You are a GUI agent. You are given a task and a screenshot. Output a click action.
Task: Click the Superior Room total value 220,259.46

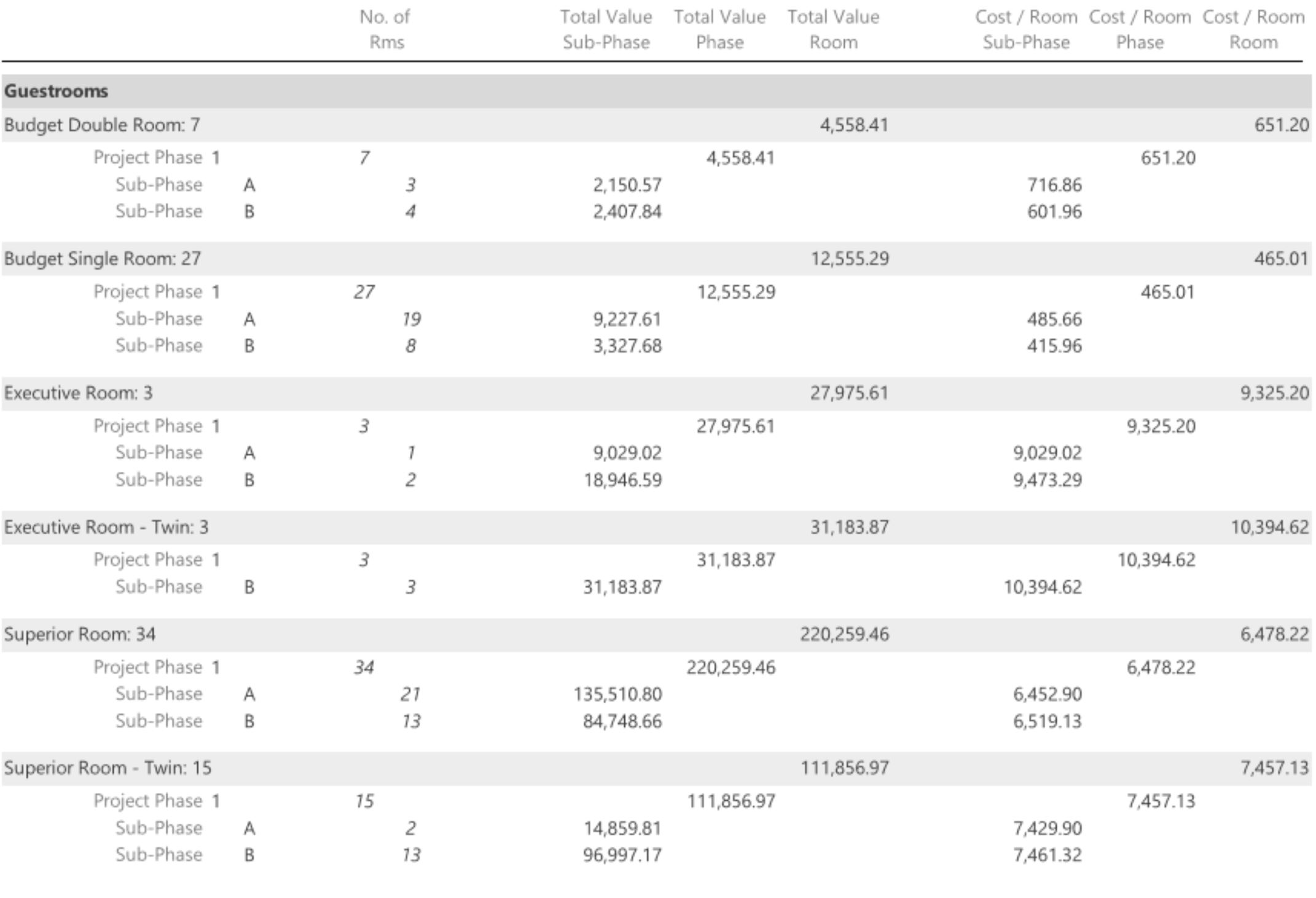(844, 634)
